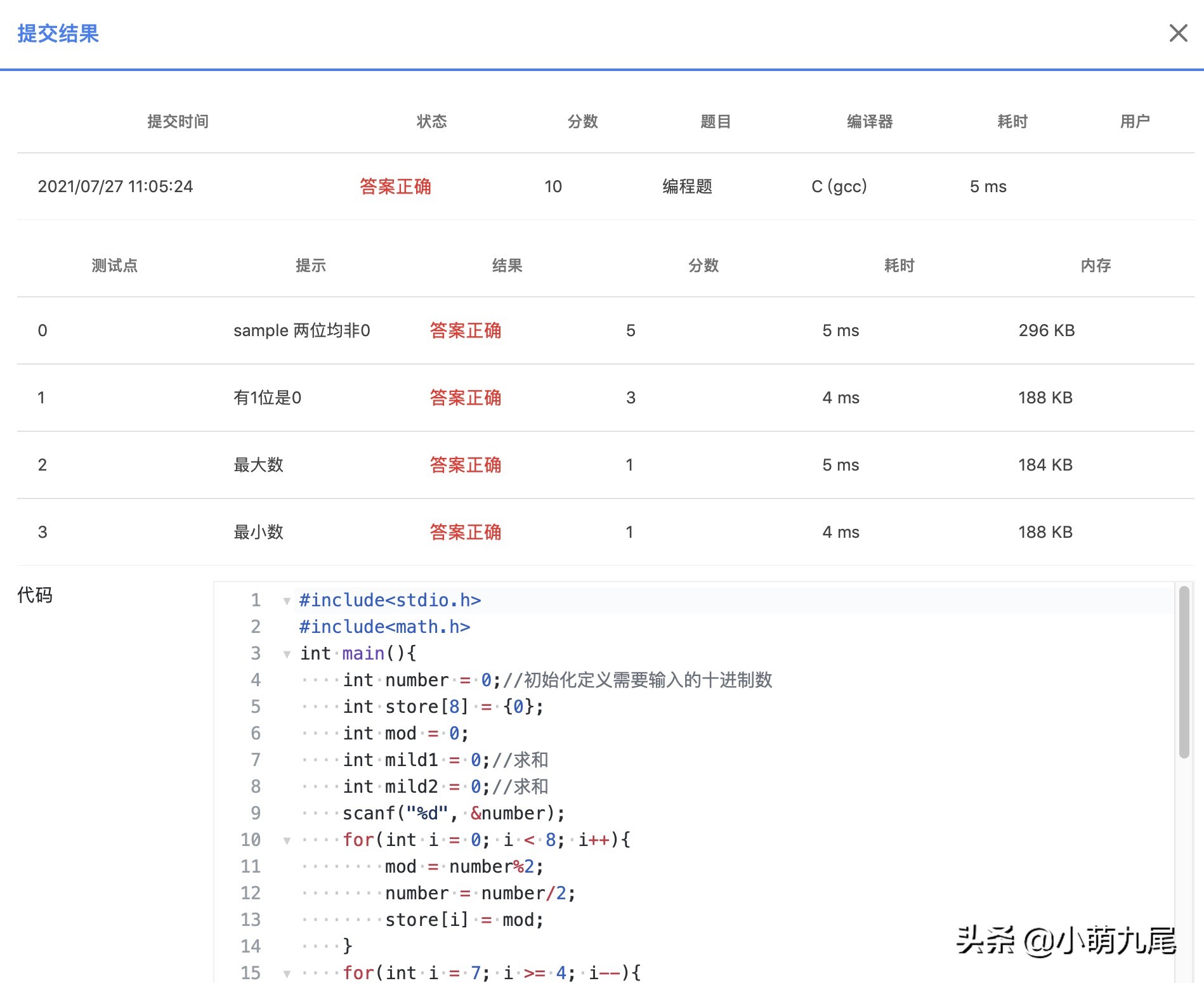Click code line number = number/2;
Screen dimensions: 1204x983
point(480,893)
